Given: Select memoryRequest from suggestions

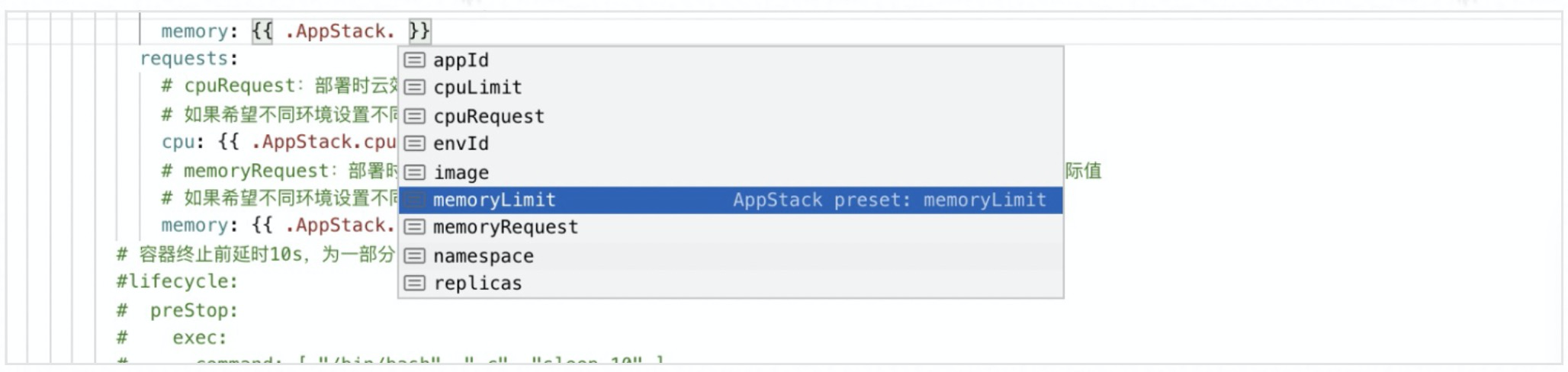Looking at the screenshot, I should click(731, 227).
